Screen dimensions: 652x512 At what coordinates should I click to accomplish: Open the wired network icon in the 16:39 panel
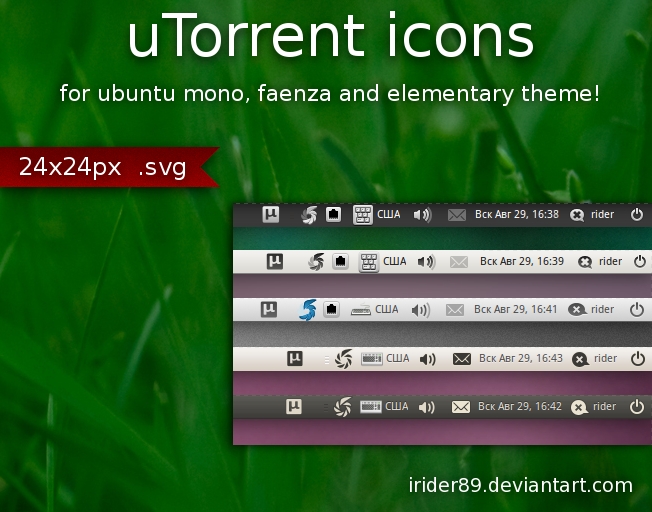[340, 262]
